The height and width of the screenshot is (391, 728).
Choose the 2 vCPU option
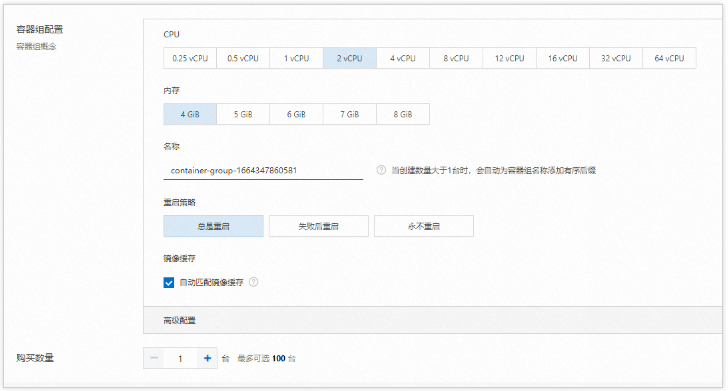[x=350, y=59]
